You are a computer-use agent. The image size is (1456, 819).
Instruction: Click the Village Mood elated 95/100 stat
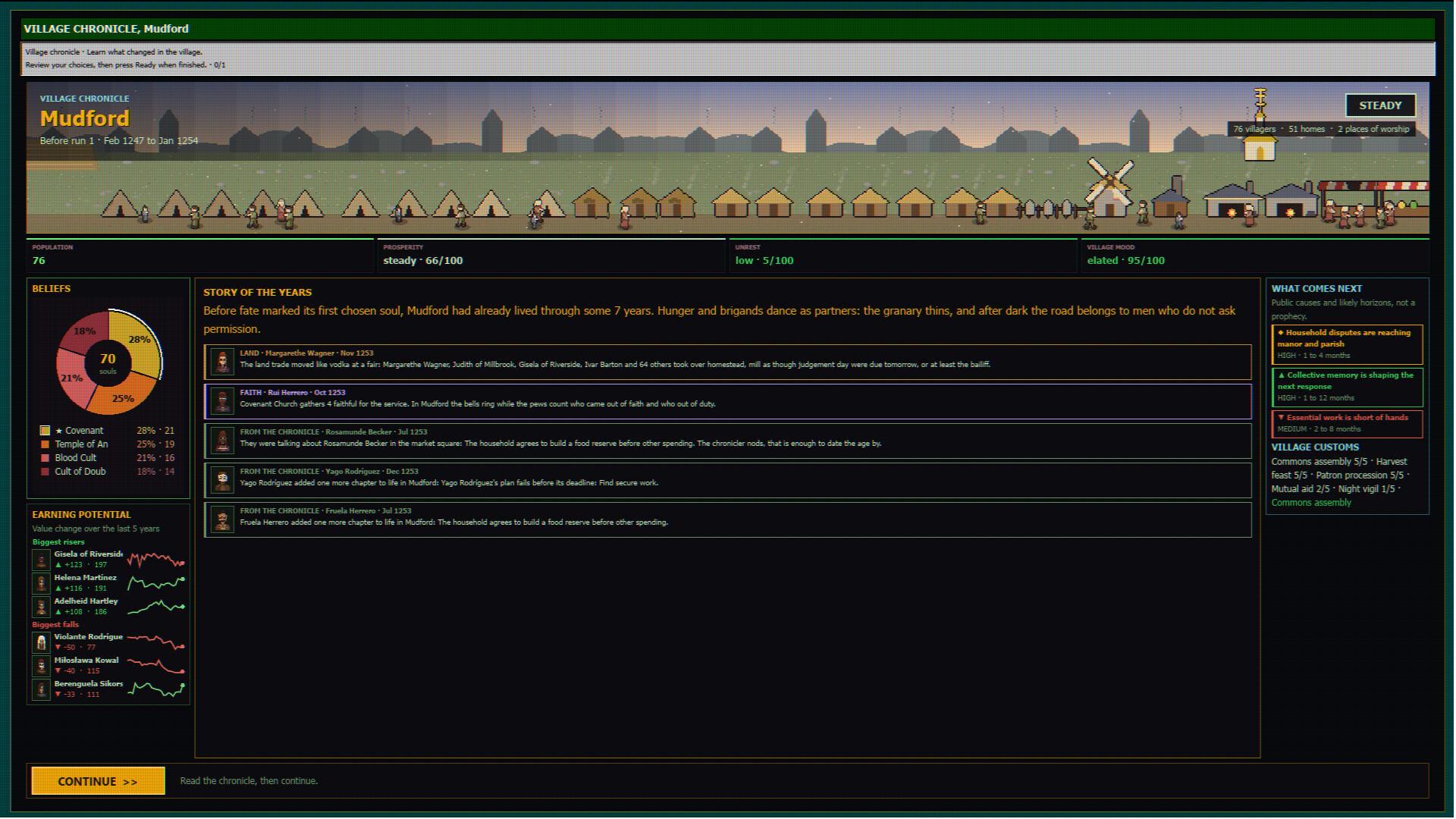pyautogui.click(x=1255, y=256)
